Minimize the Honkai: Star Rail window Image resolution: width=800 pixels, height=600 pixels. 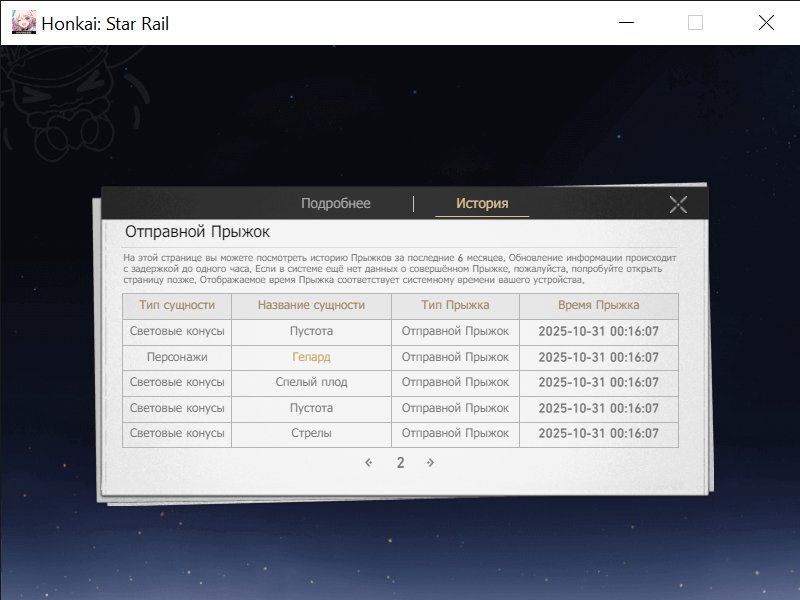(627, 23)
